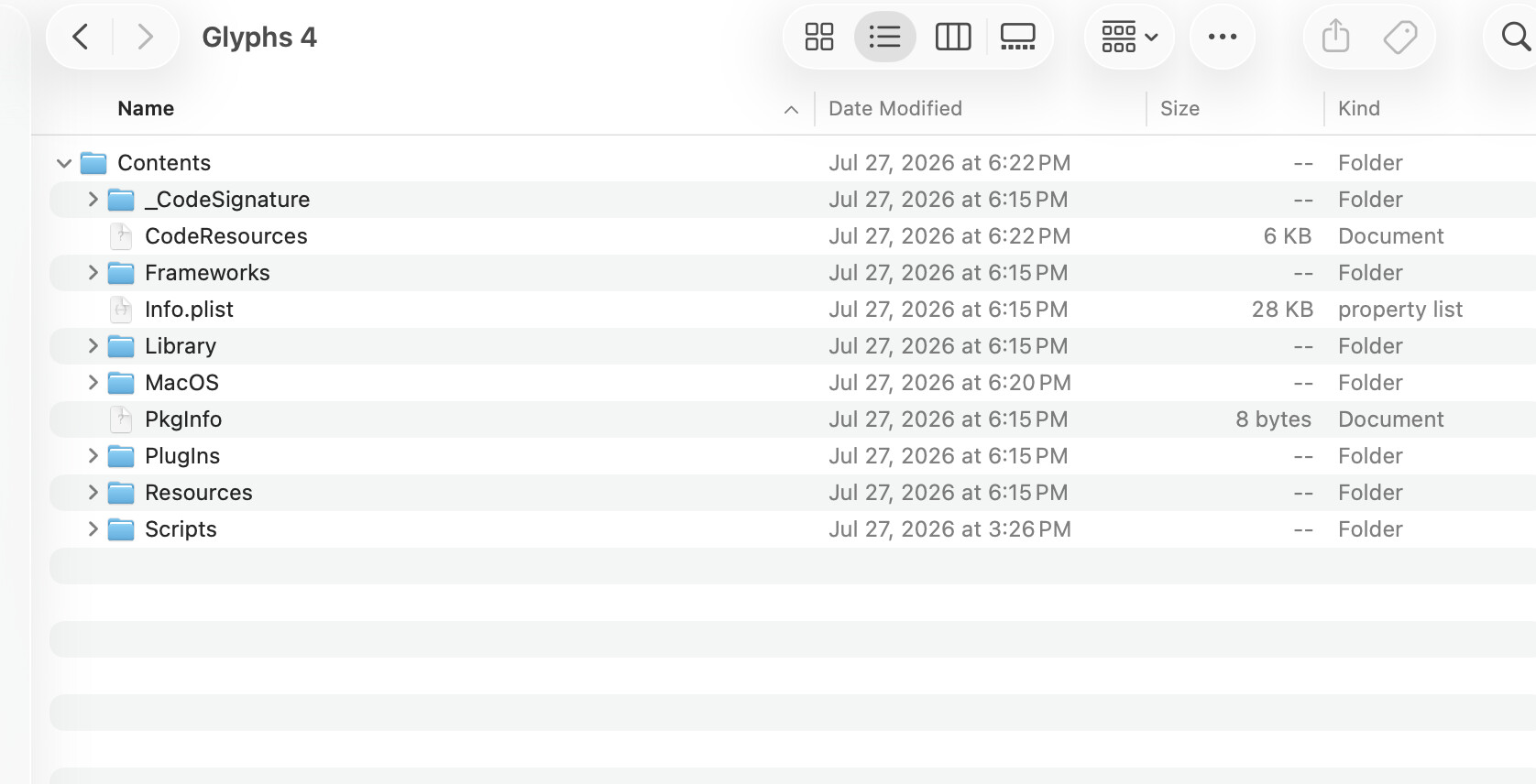Switch to gallery view
Image resolution: width=1536 pixels, height=784 pixels.
[x=1017, y=37]
